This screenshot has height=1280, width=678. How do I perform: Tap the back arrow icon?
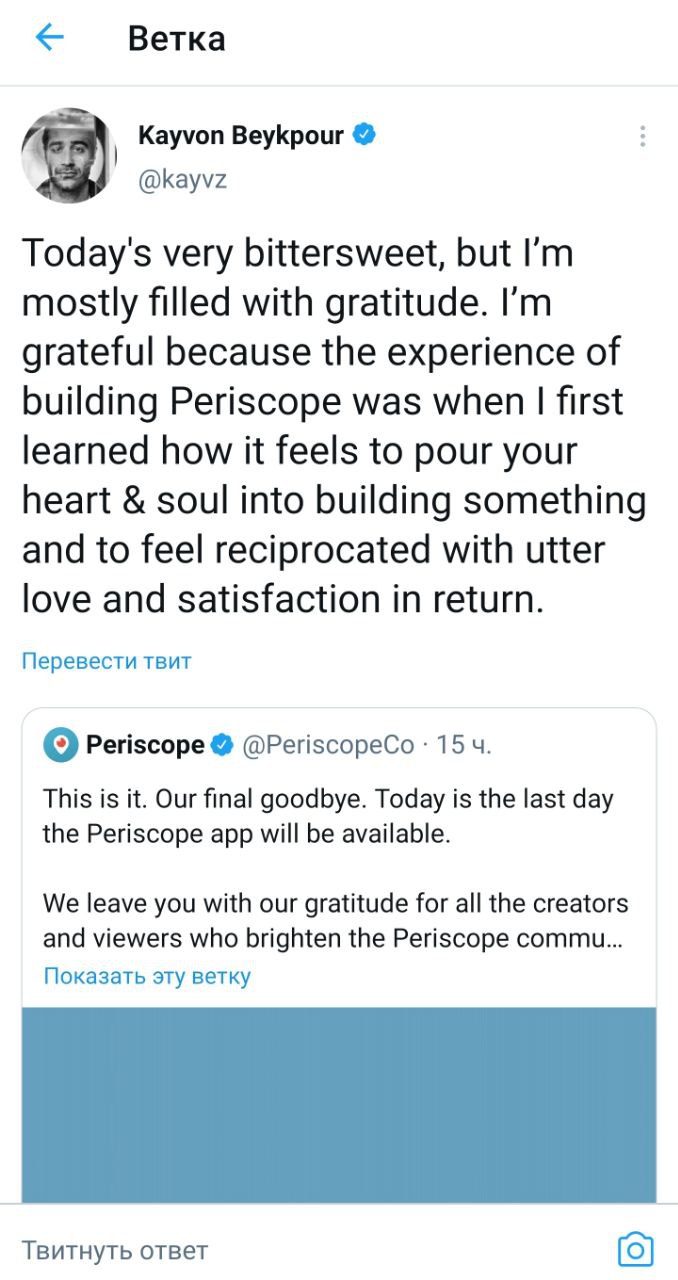click(x=49, y=38)
